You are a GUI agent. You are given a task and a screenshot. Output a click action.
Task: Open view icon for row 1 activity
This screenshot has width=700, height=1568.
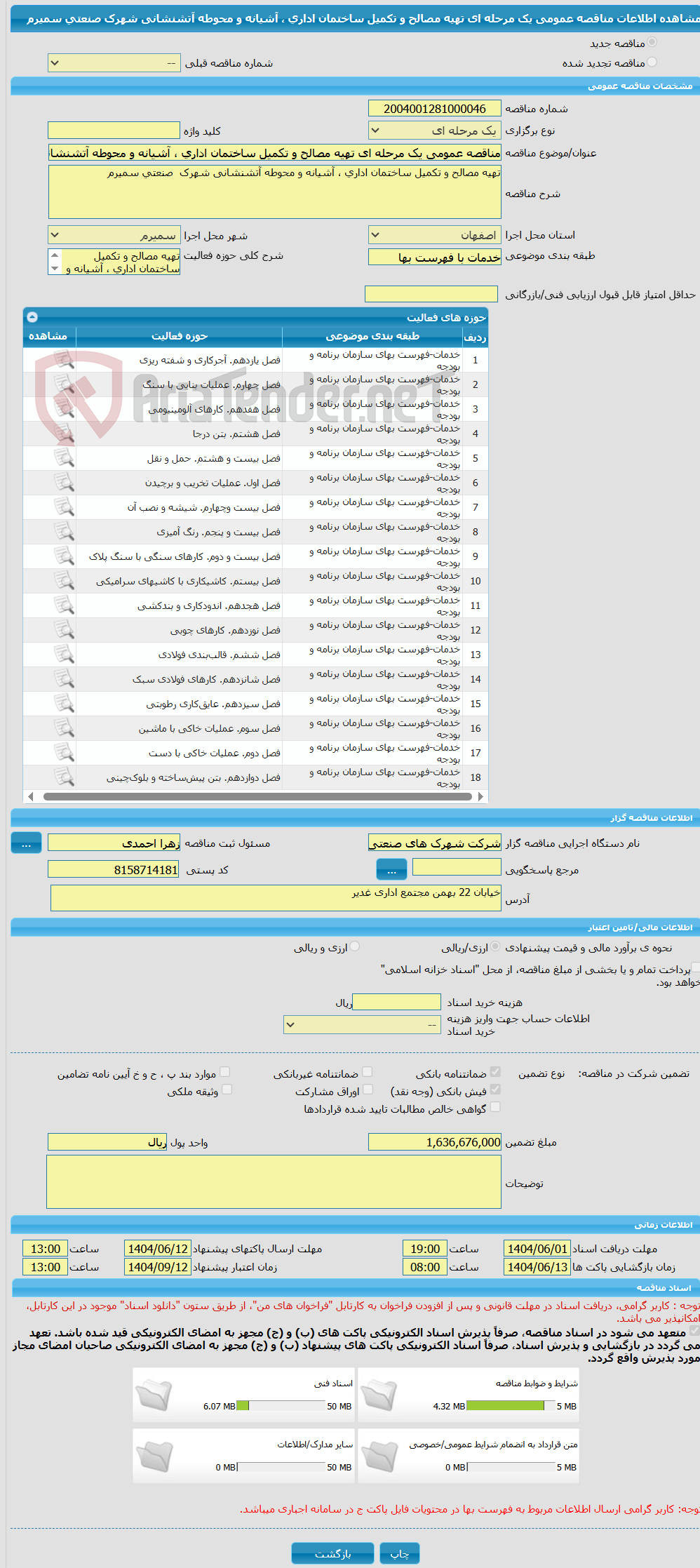point(64,360)
